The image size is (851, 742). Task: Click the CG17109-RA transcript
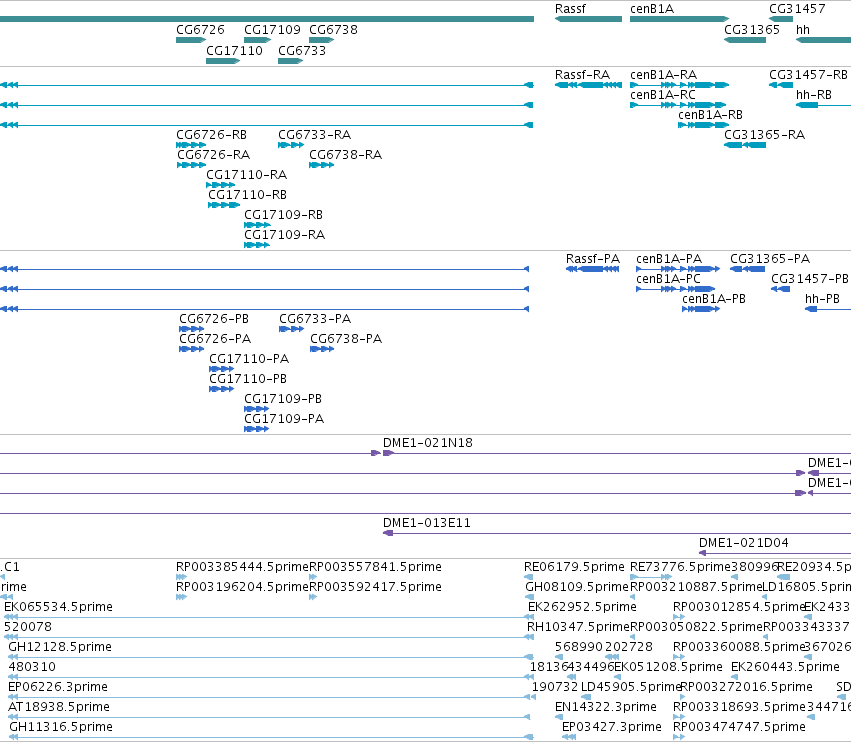click(257, 245)
